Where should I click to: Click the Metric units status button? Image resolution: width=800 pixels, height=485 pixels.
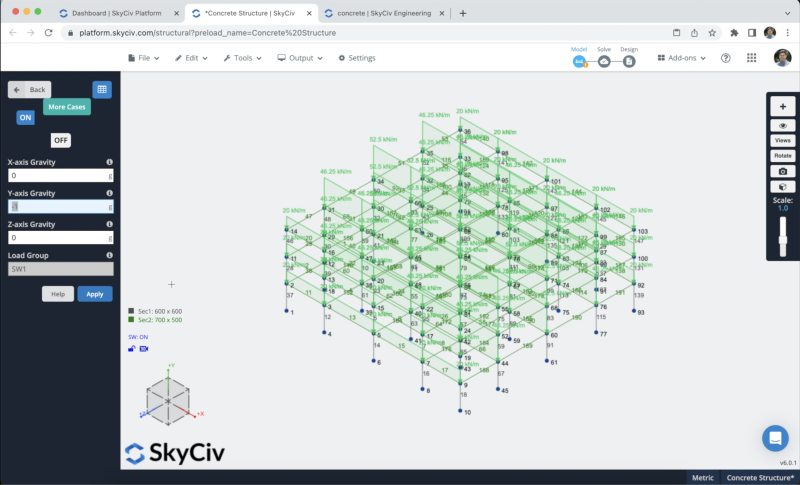pyautogui.click(x=703, y=478)
